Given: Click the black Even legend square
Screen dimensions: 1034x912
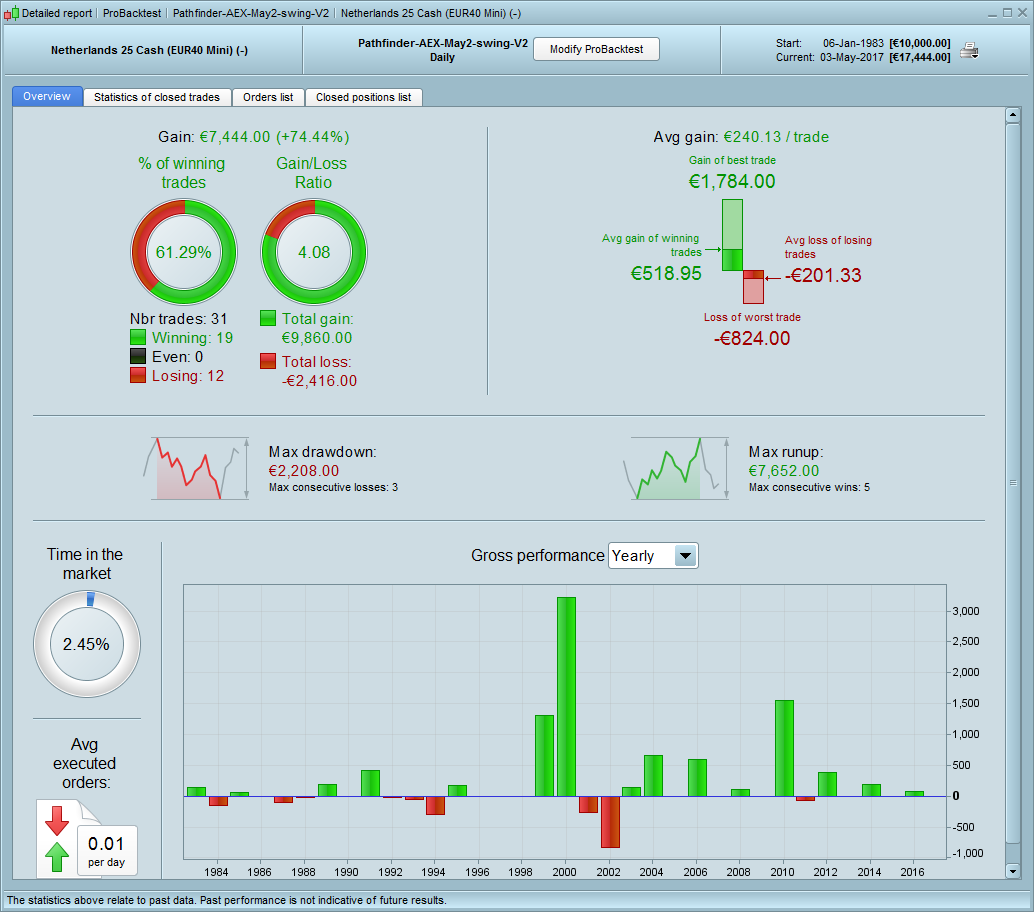Looking at the screenshot, I should coord(138,357).
